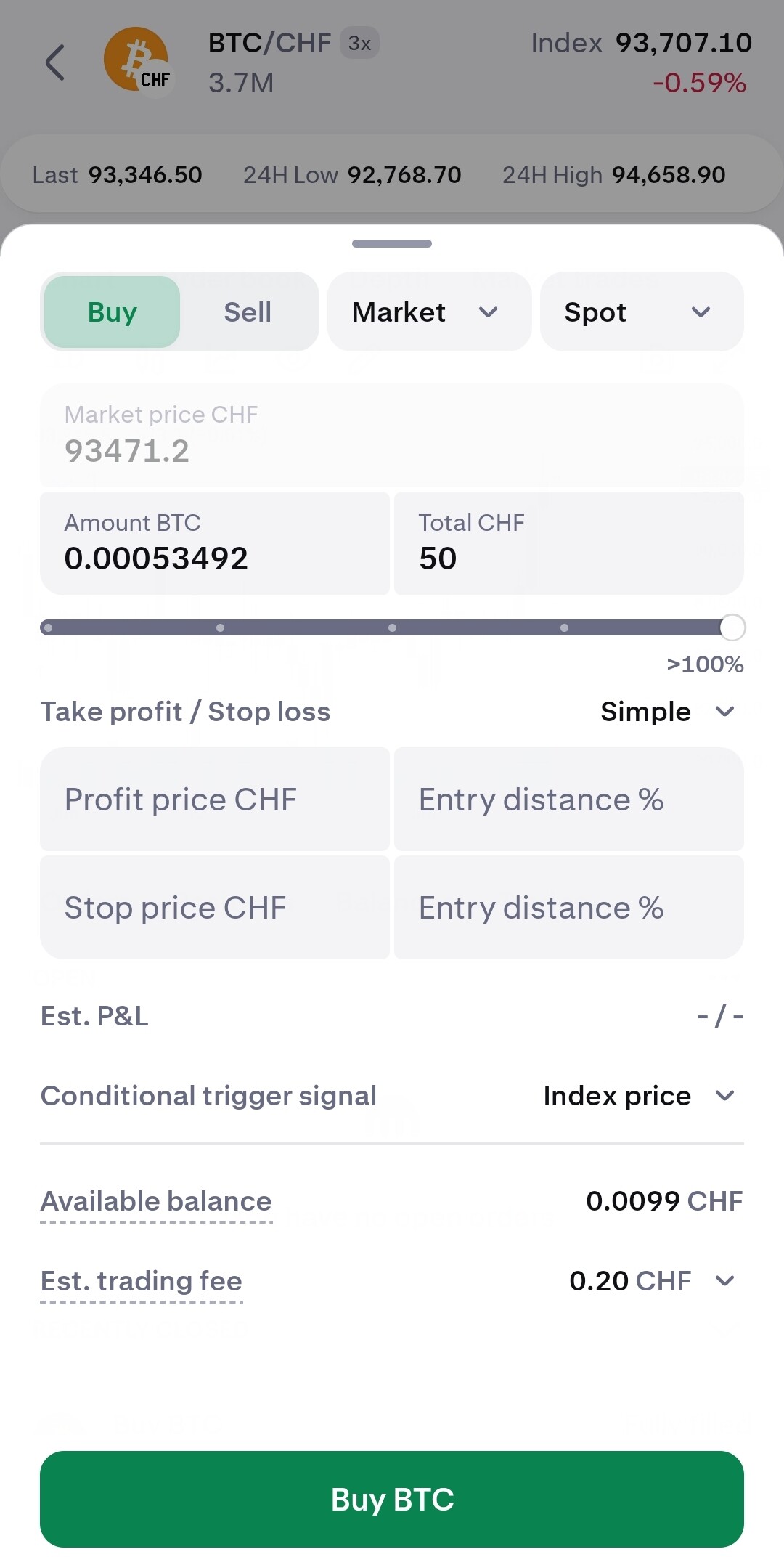
Task: Enter a Profit price CHF value
Action: (215, 800)
